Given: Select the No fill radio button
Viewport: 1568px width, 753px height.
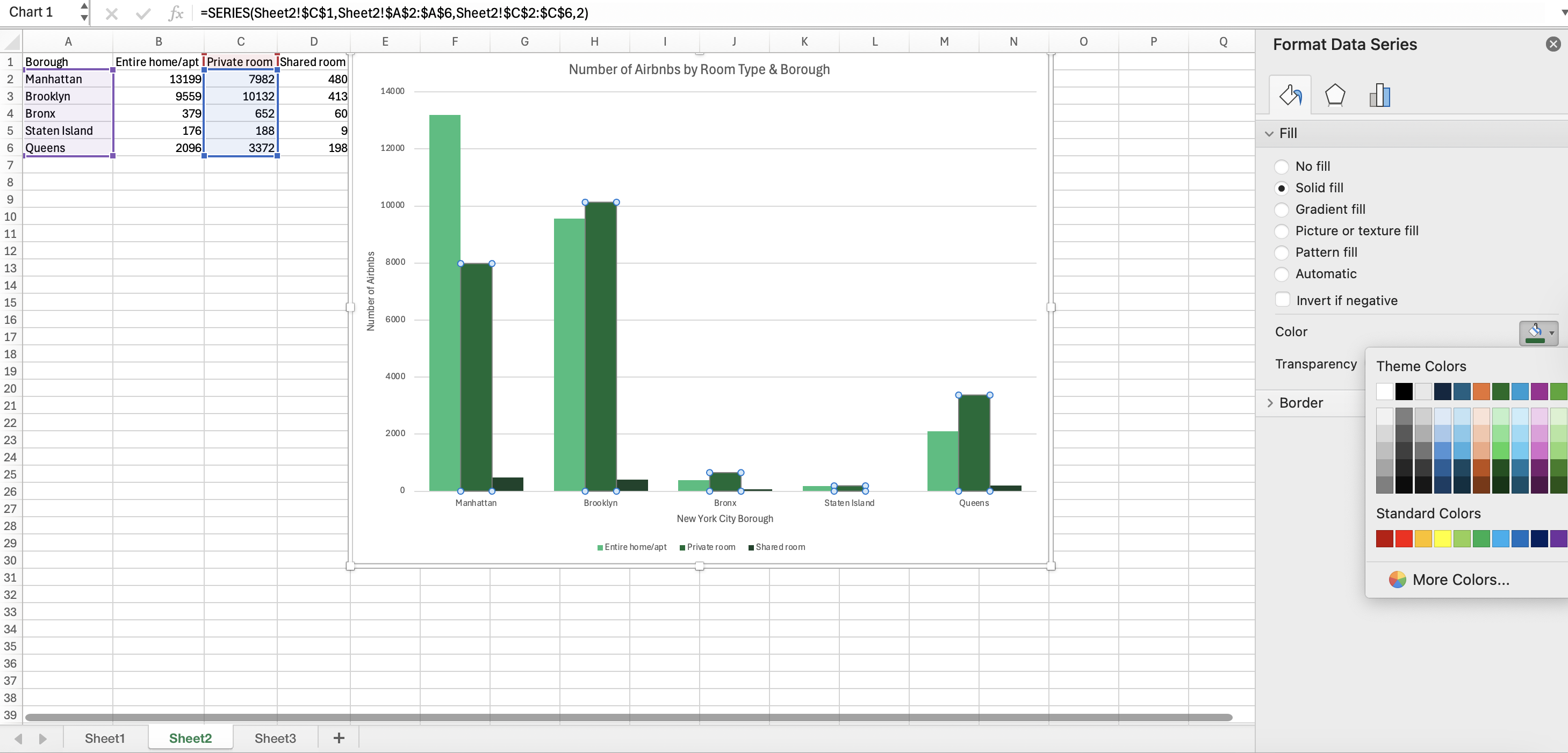Looking at the screenshot, I should pyautogui.click(x=1281, y=166).
